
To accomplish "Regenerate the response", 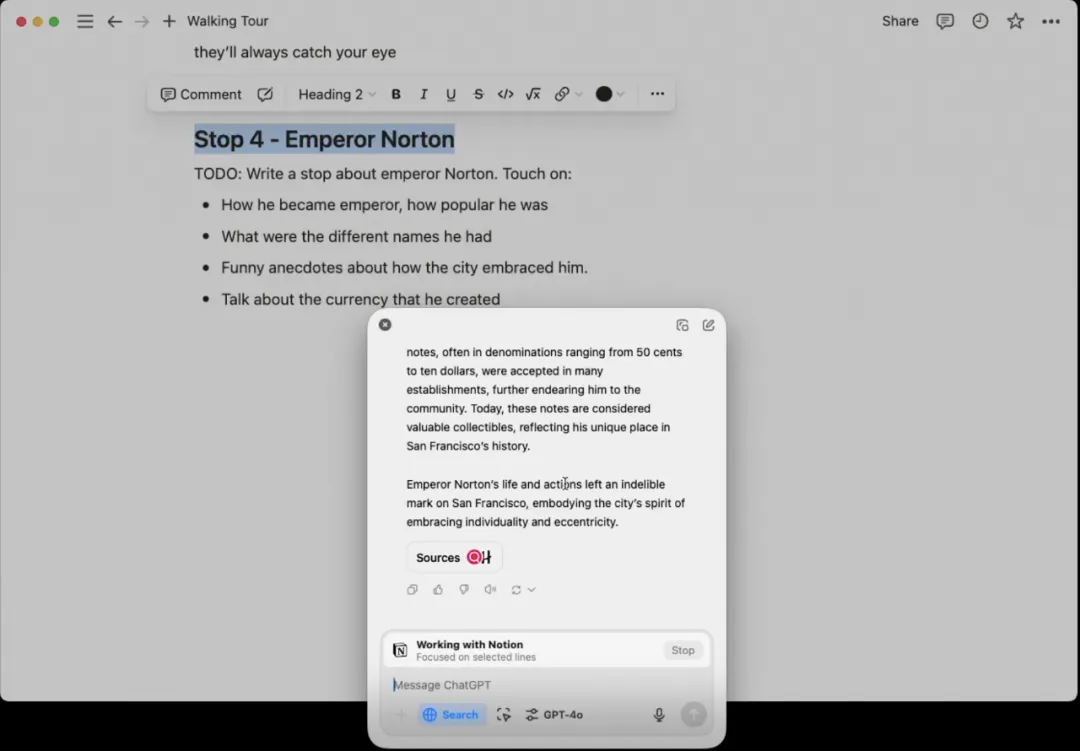I will click(x=516, y=590).
